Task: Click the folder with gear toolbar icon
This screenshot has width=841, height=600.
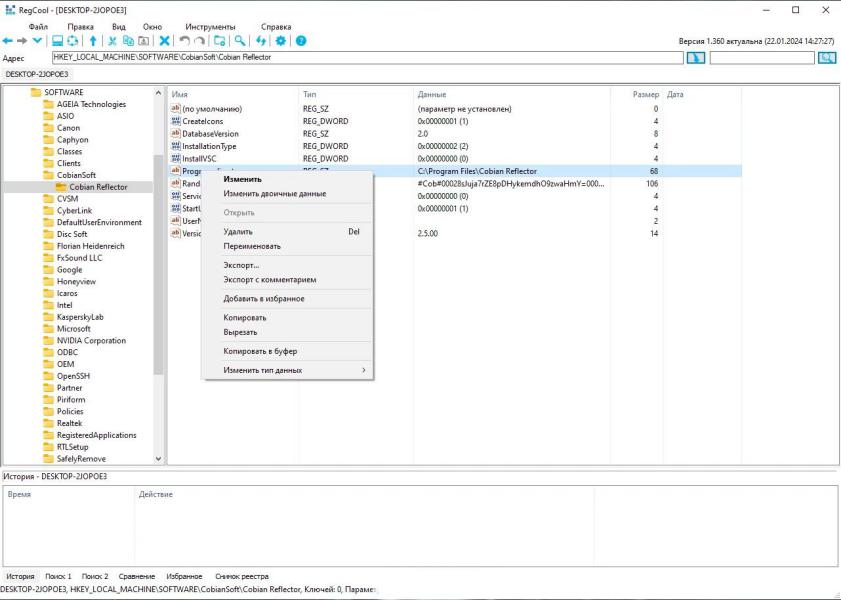Action: [219, 41]
